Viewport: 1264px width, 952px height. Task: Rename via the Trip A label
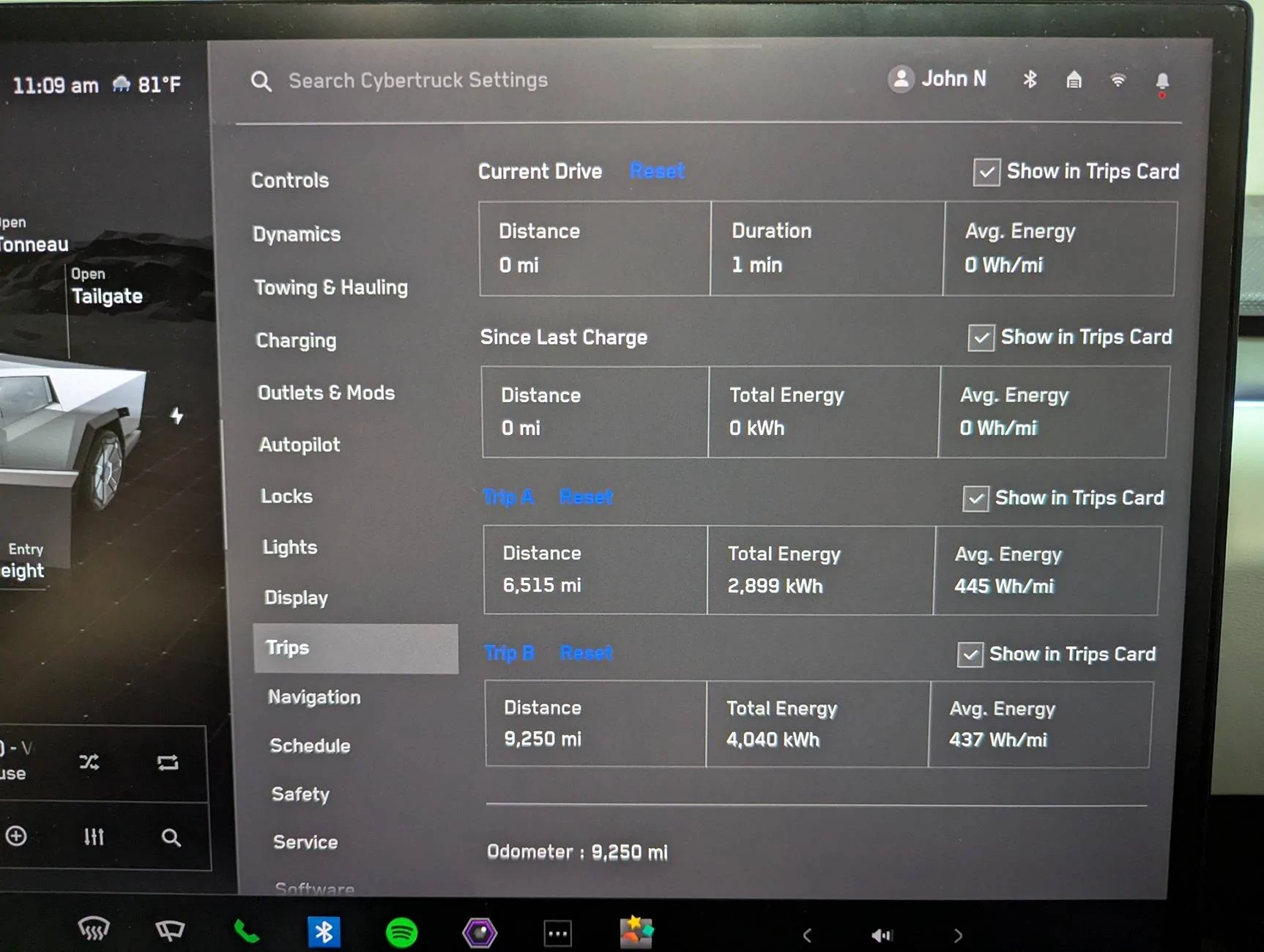(x=509, y=497)
